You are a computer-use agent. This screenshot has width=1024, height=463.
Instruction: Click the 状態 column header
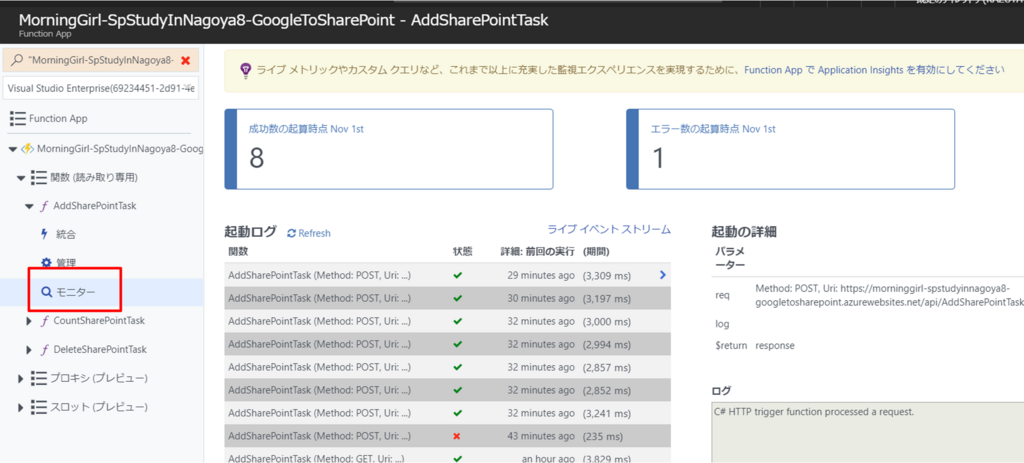pos(462,251)
